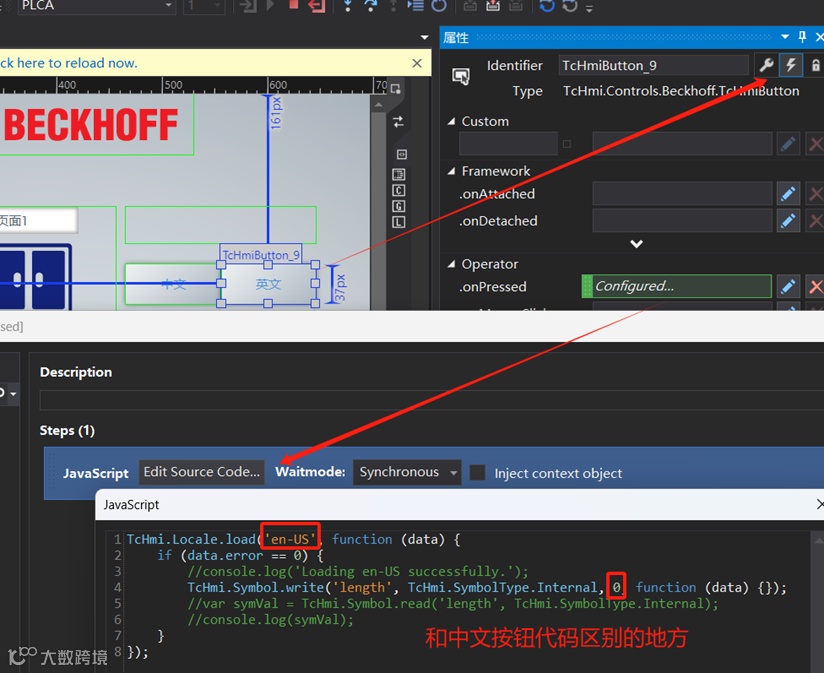Open the Properties view via the wrench icon
Screen dimensions: 824x673
766,65
